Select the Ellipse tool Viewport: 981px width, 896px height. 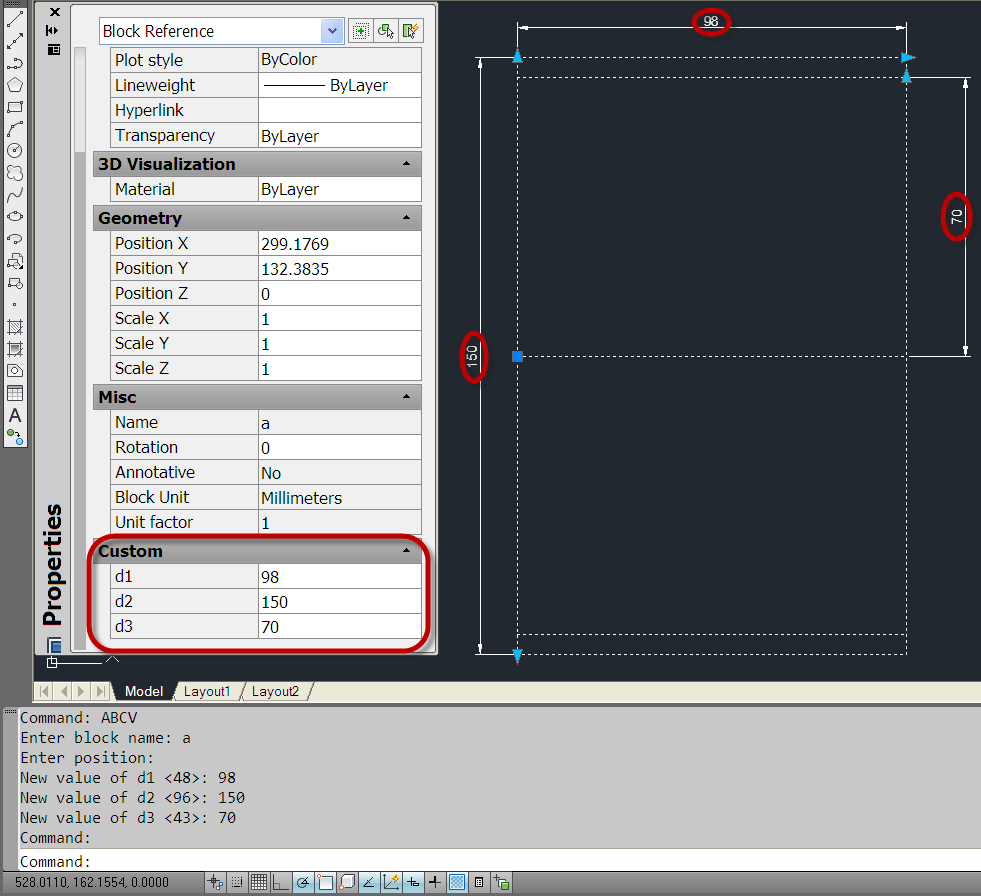point(14,216)
